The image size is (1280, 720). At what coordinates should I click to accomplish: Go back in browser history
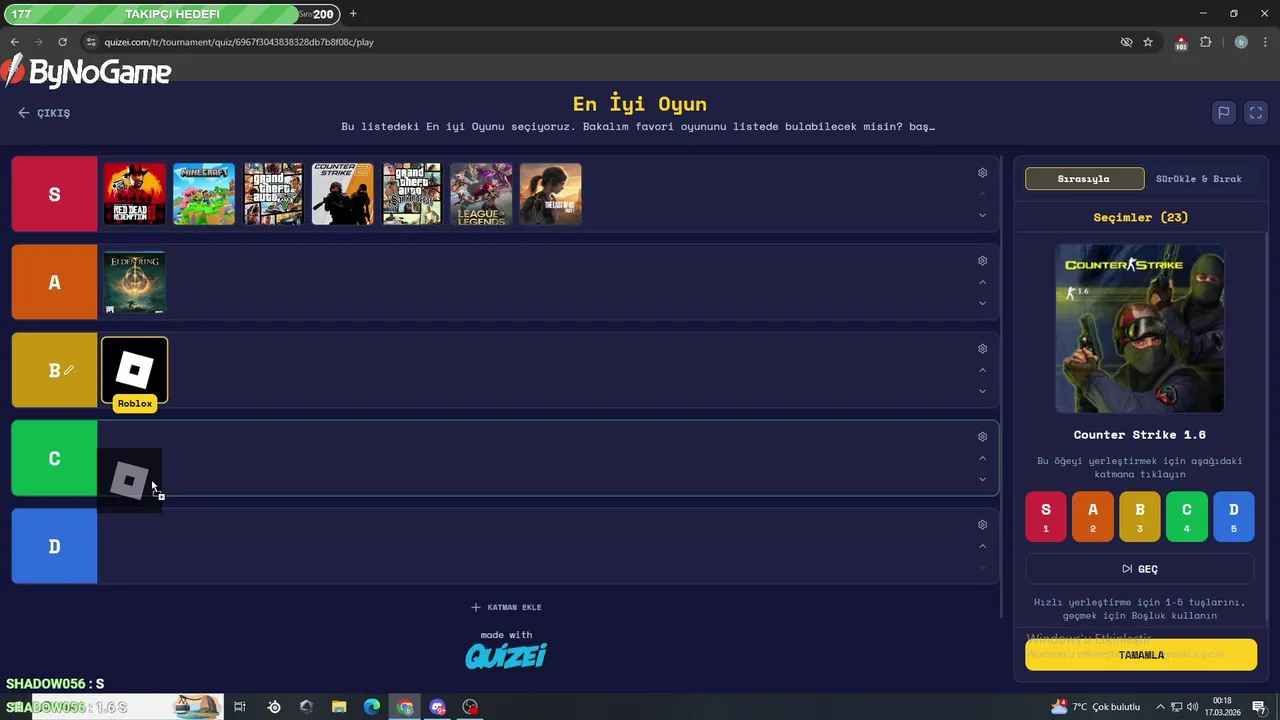(x=14, y=42)
